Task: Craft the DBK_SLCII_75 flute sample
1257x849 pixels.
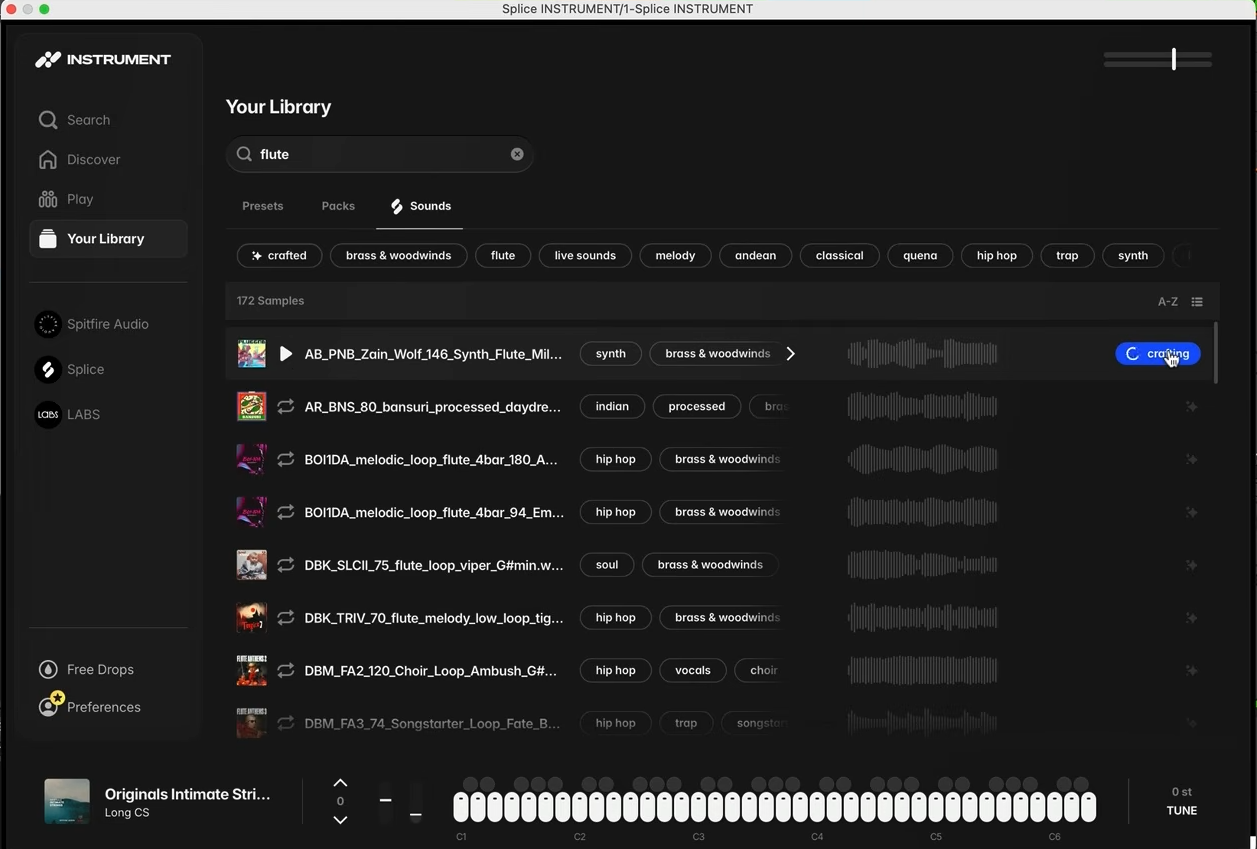Action: pos(1192,565)
